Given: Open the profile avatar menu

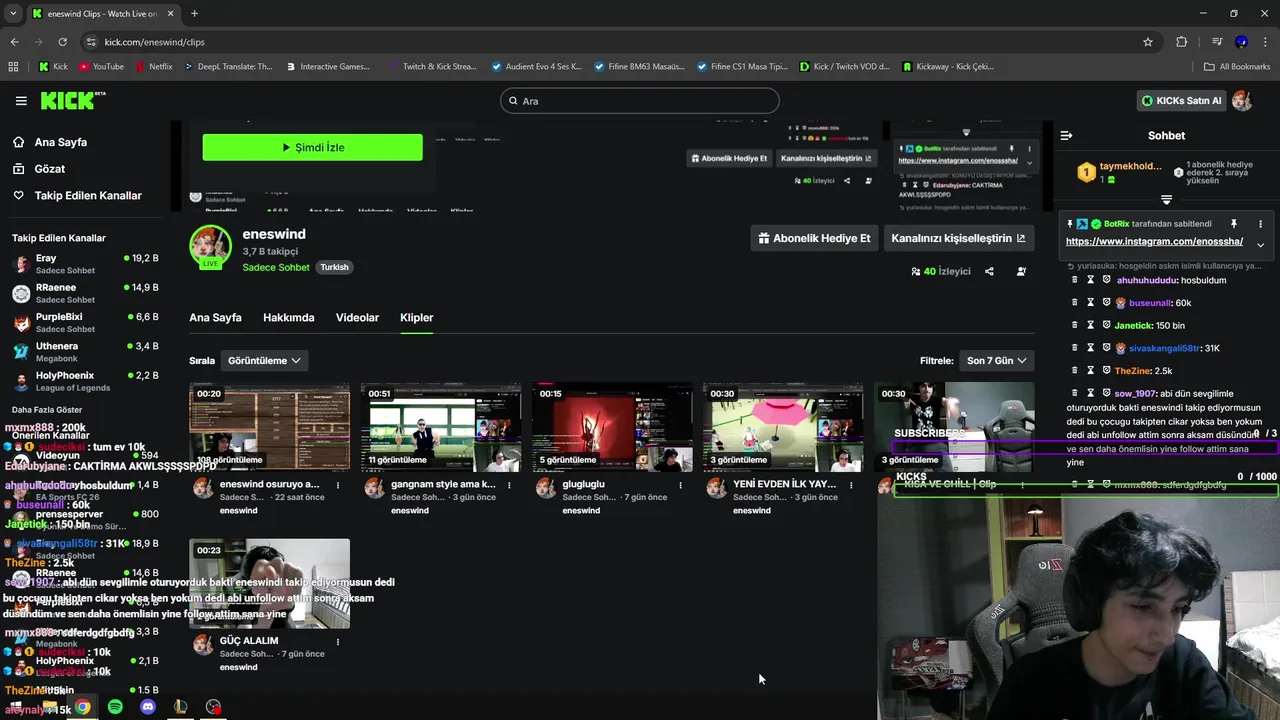Looking at the screenshot, I should [x=1242, y=101].
